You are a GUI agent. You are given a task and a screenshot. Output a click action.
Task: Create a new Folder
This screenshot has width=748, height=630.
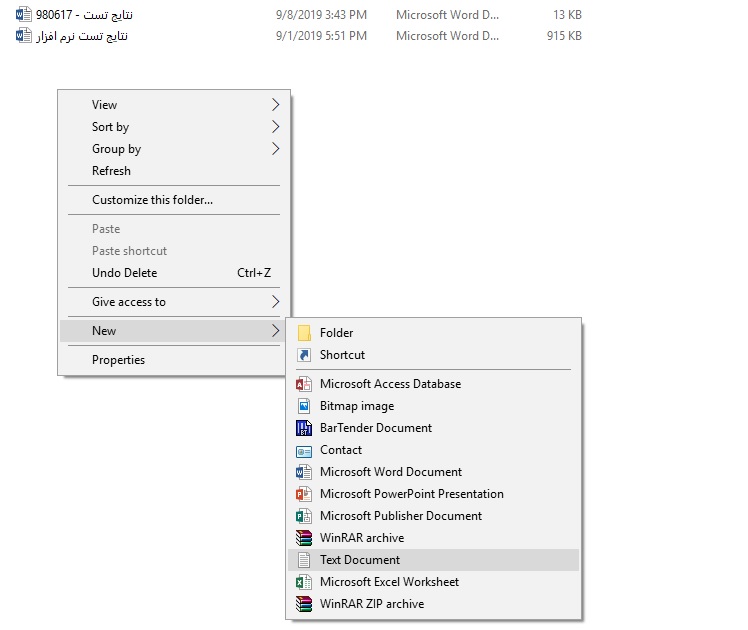point(434,332)
